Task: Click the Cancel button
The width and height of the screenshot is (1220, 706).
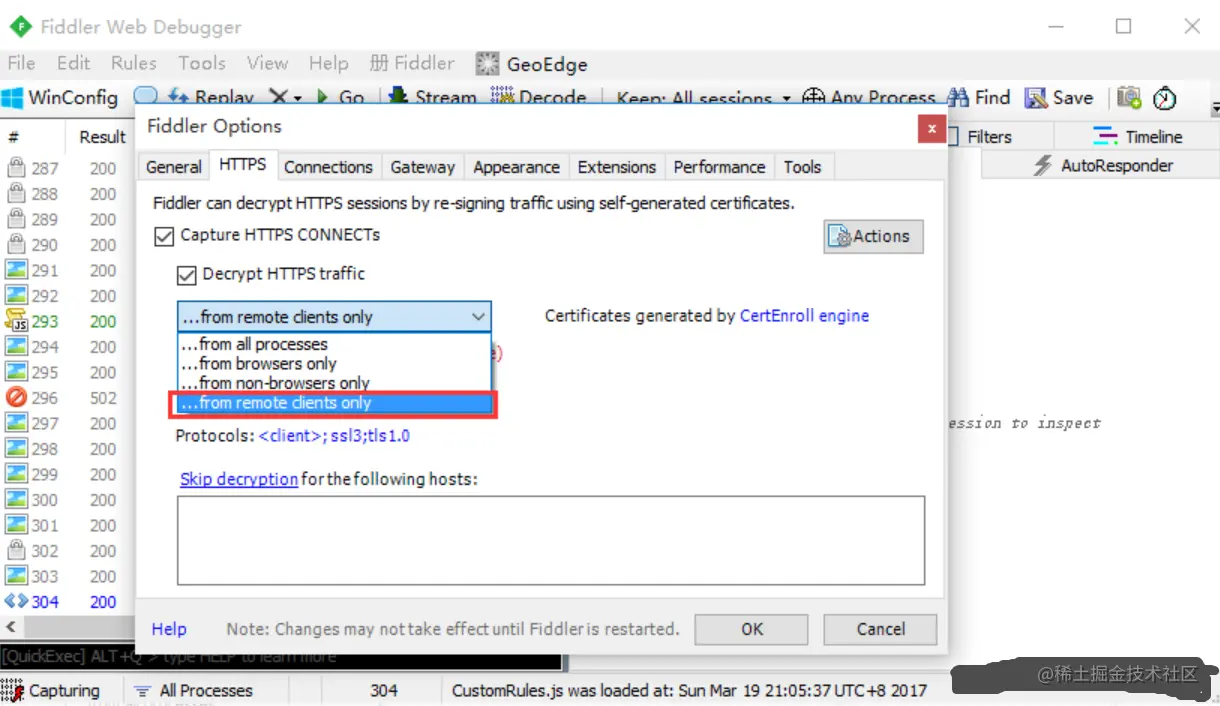Action: [880, 629]
